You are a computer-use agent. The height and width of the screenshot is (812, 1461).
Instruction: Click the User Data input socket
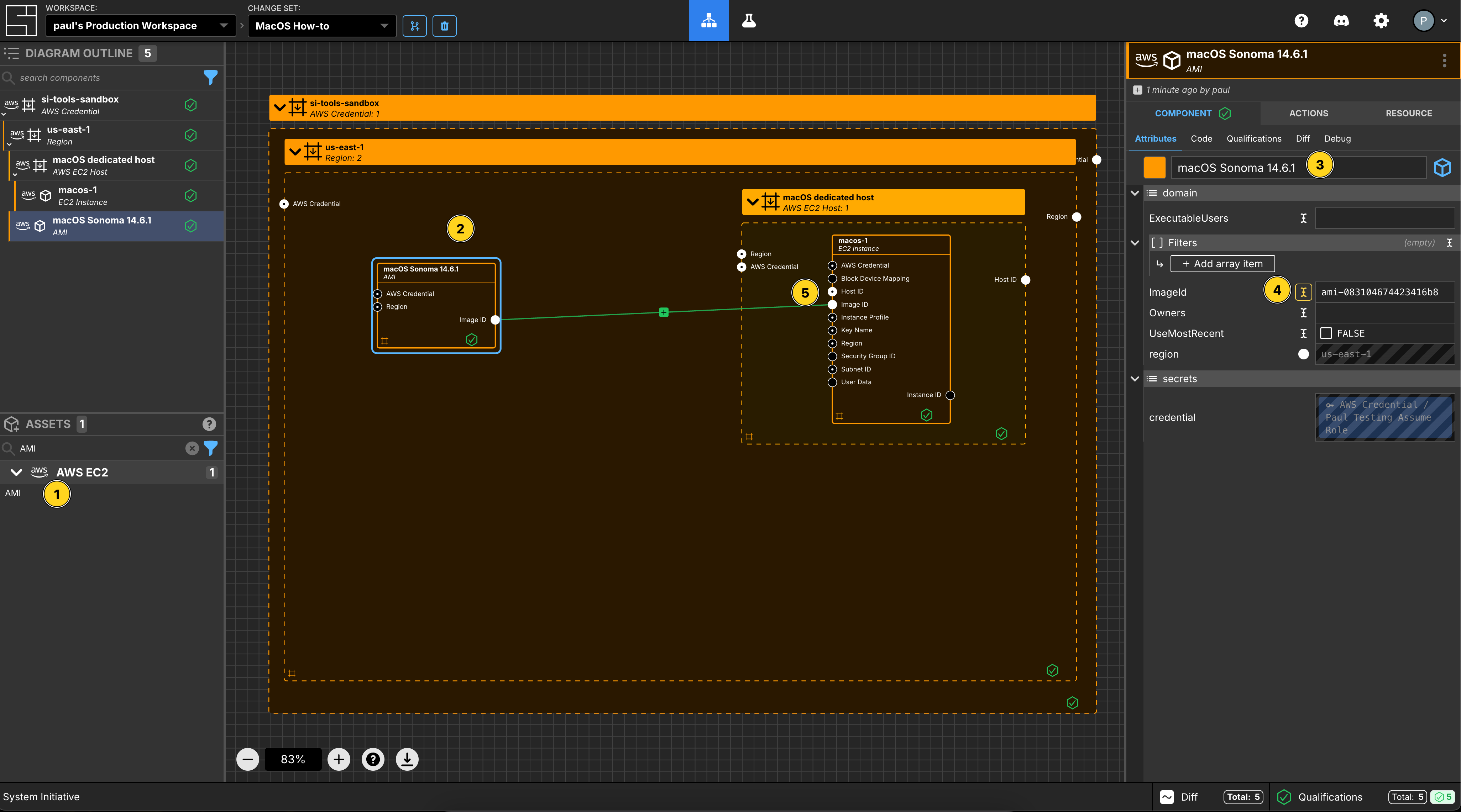[x=832, y=382]
